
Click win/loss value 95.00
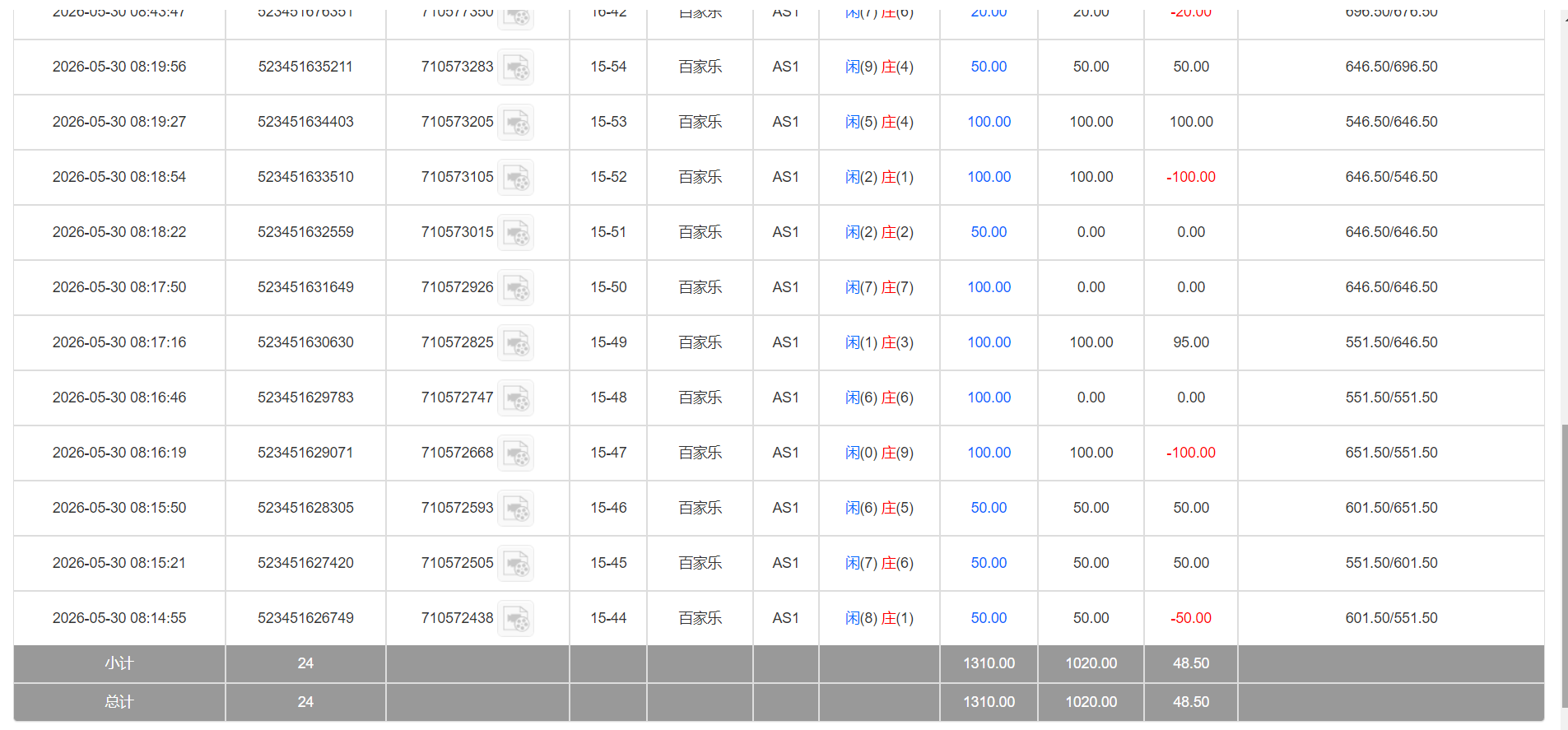click(x=1191, y=342)
